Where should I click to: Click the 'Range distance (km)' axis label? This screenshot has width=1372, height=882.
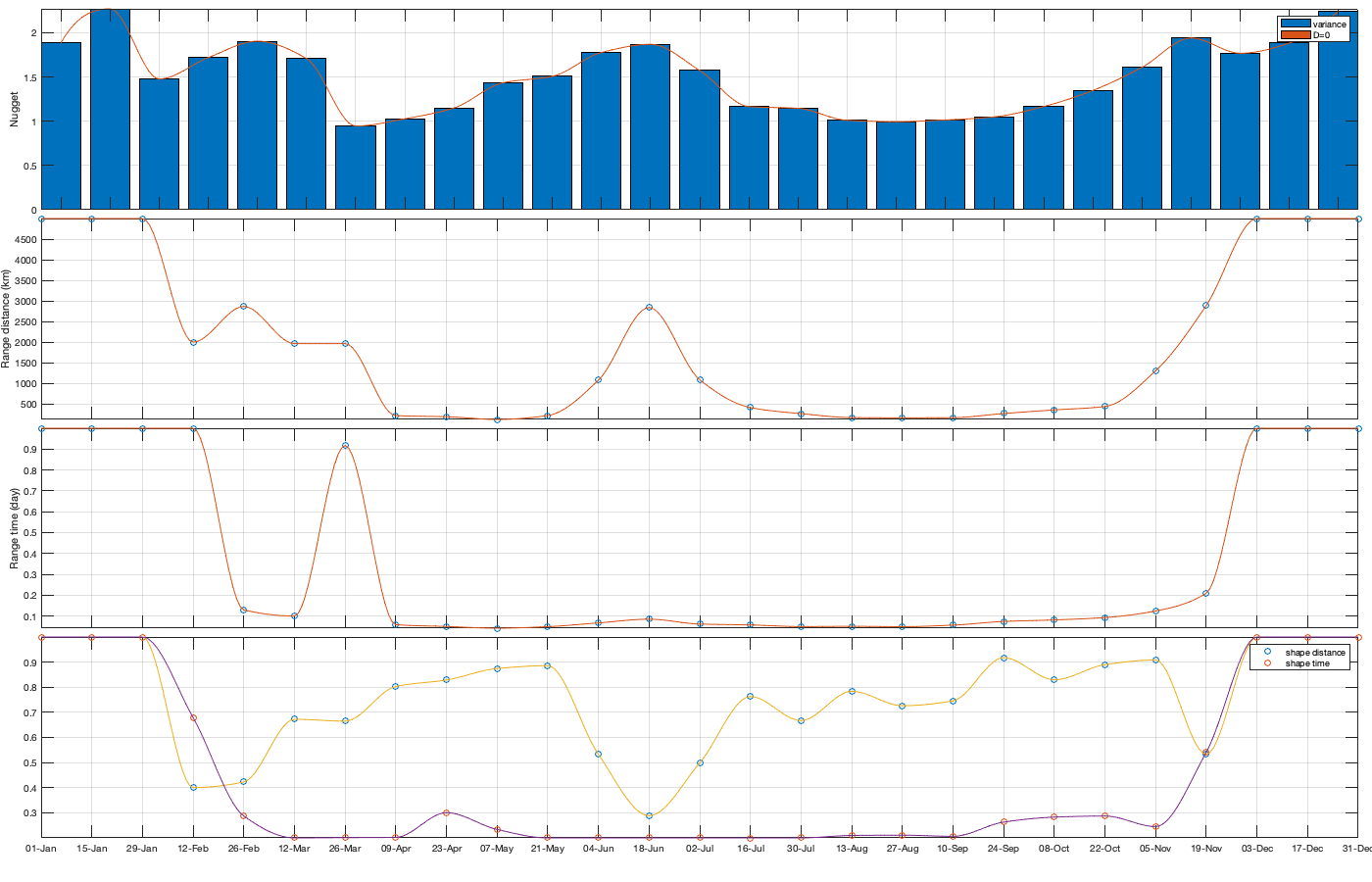(x=7, y=318)
